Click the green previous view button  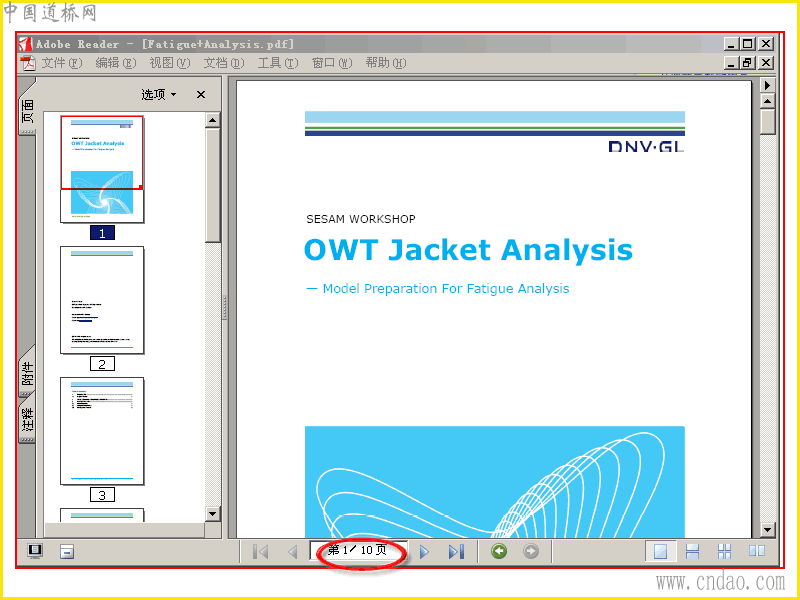click(499, 551)
